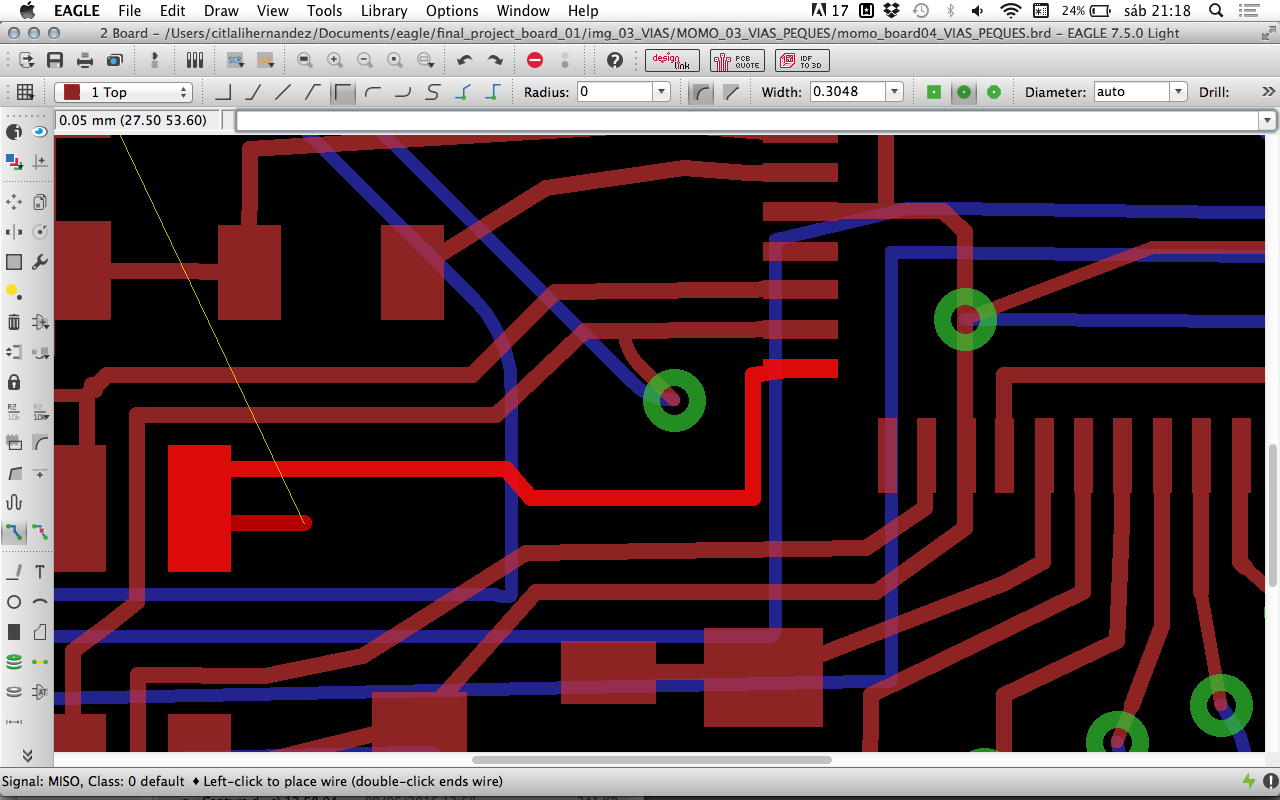Image resolution: width=1280 pixels, height=800 pixels.
Task: Open the Use library dialog
Action: 195,60
